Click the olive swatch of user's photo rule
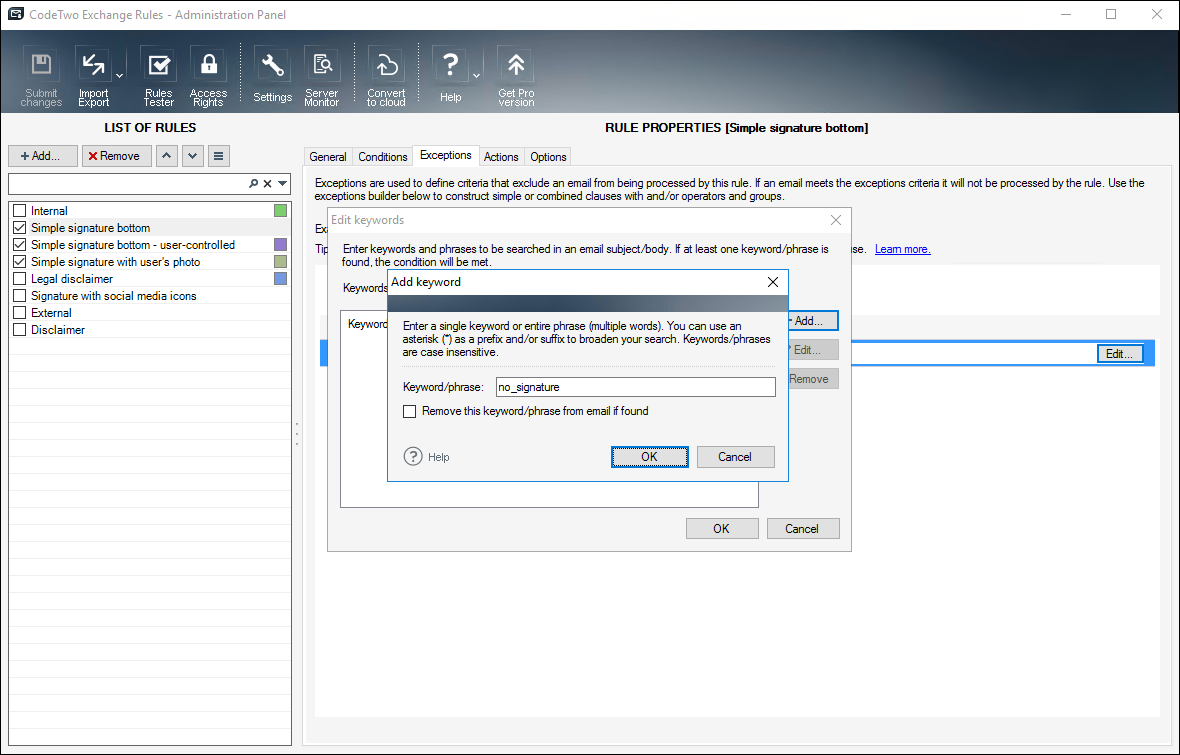 tap(281, 262)
